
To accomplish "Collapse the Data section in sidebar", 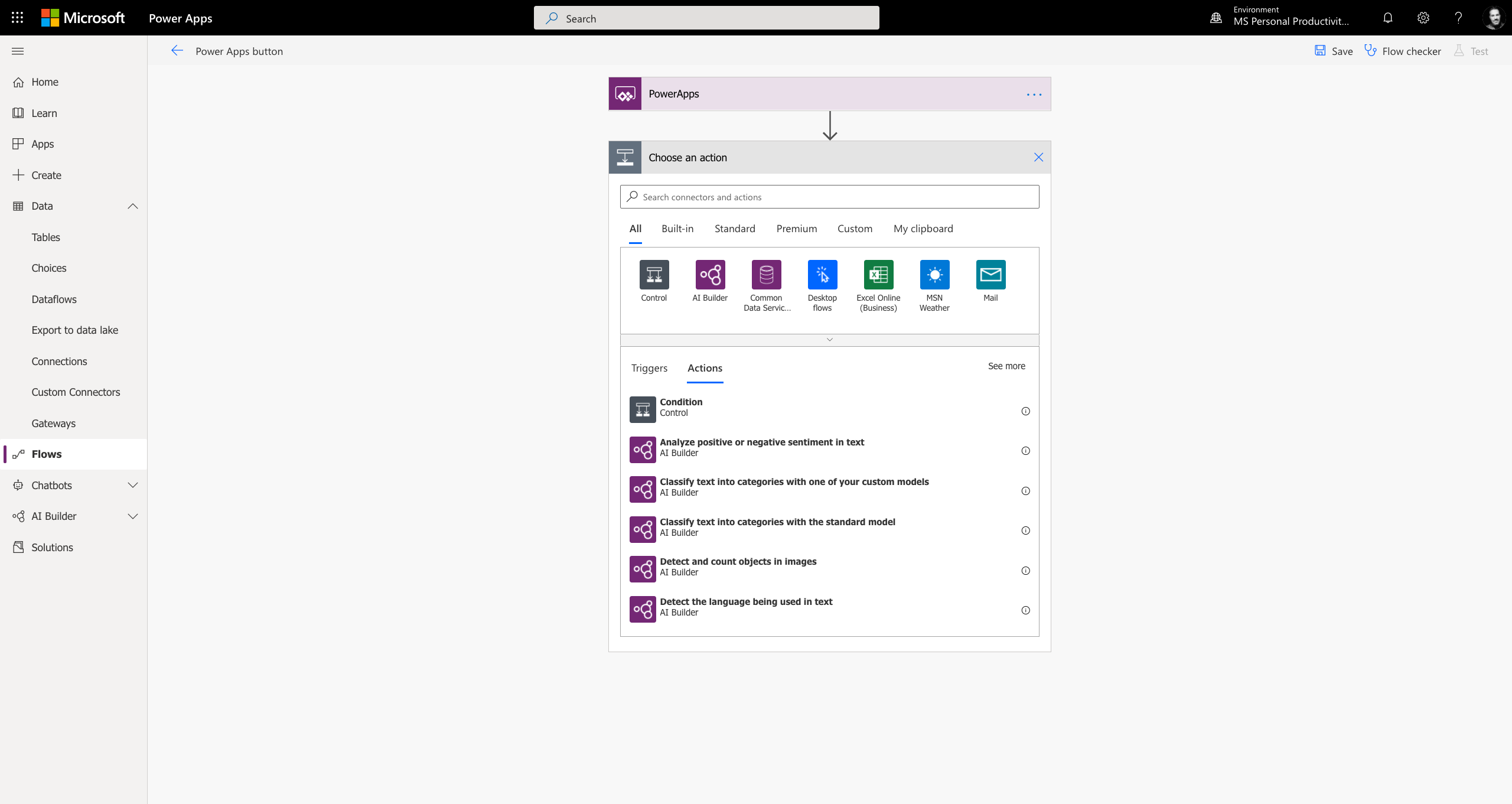I will 132,206.
